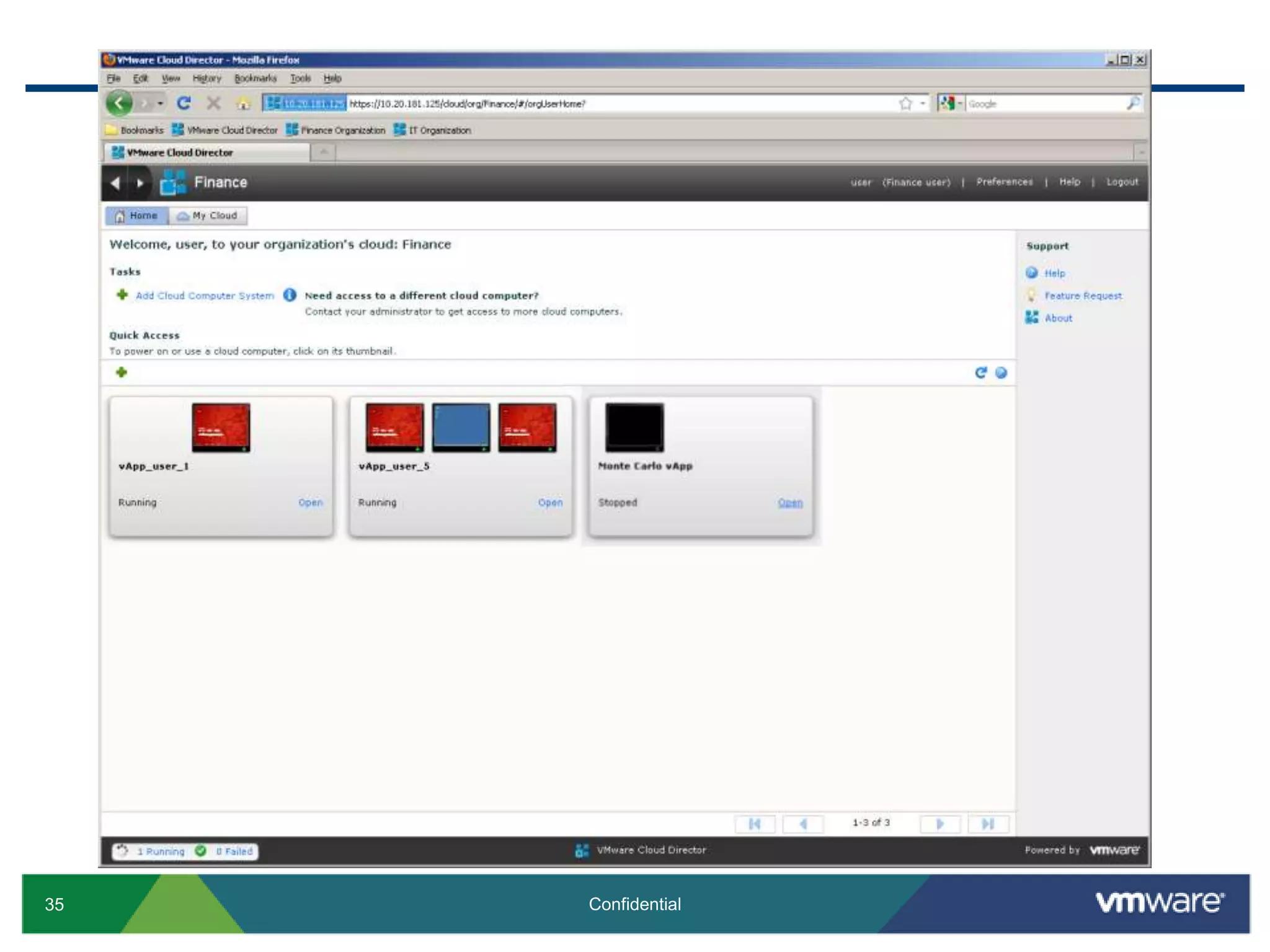Go to Firefox home page icon
The height and width of the screenshot is (952, 1270).
tap(244, 103)
